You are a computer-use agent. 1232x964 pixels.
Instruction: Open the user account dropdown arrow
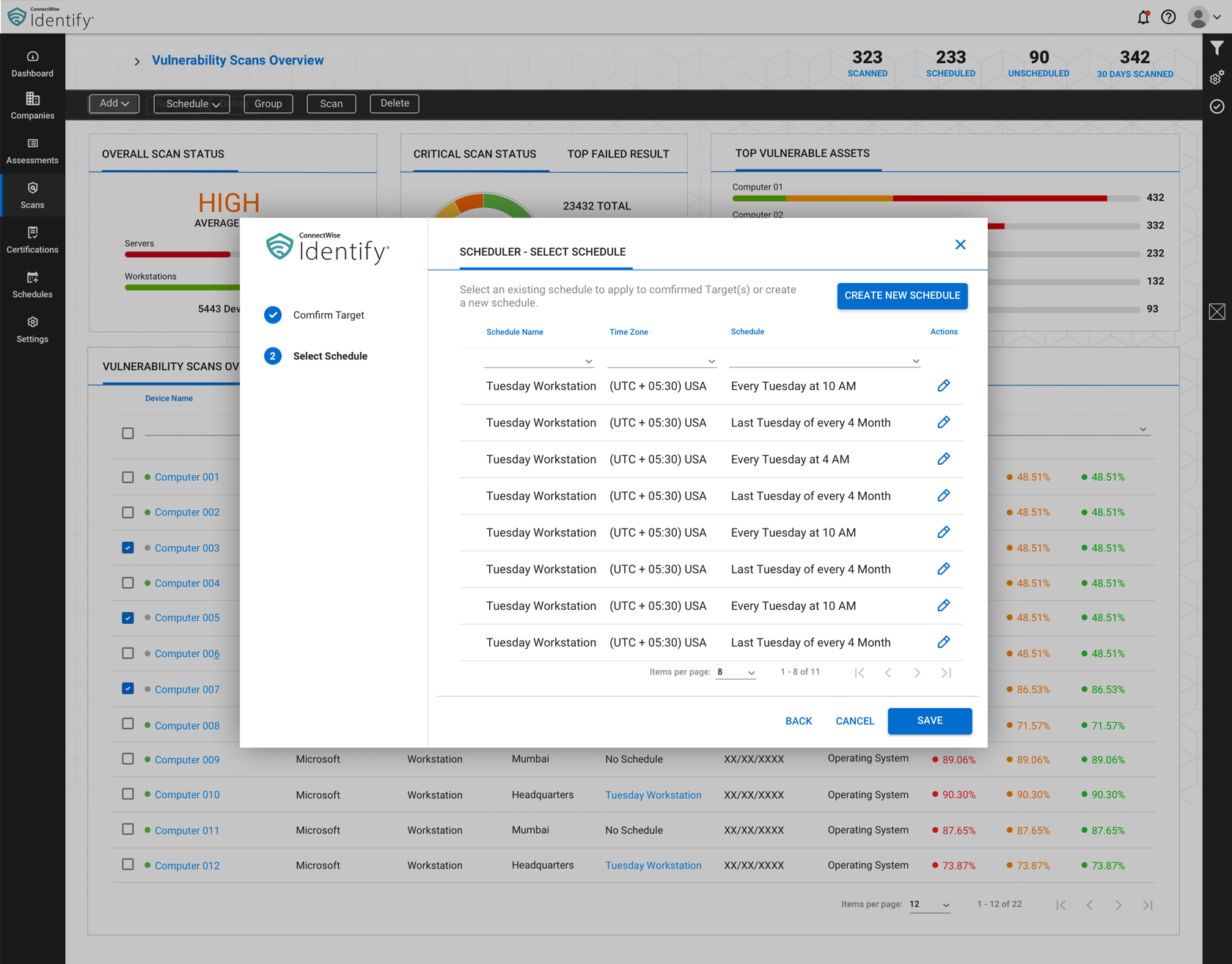point(1217,18)
